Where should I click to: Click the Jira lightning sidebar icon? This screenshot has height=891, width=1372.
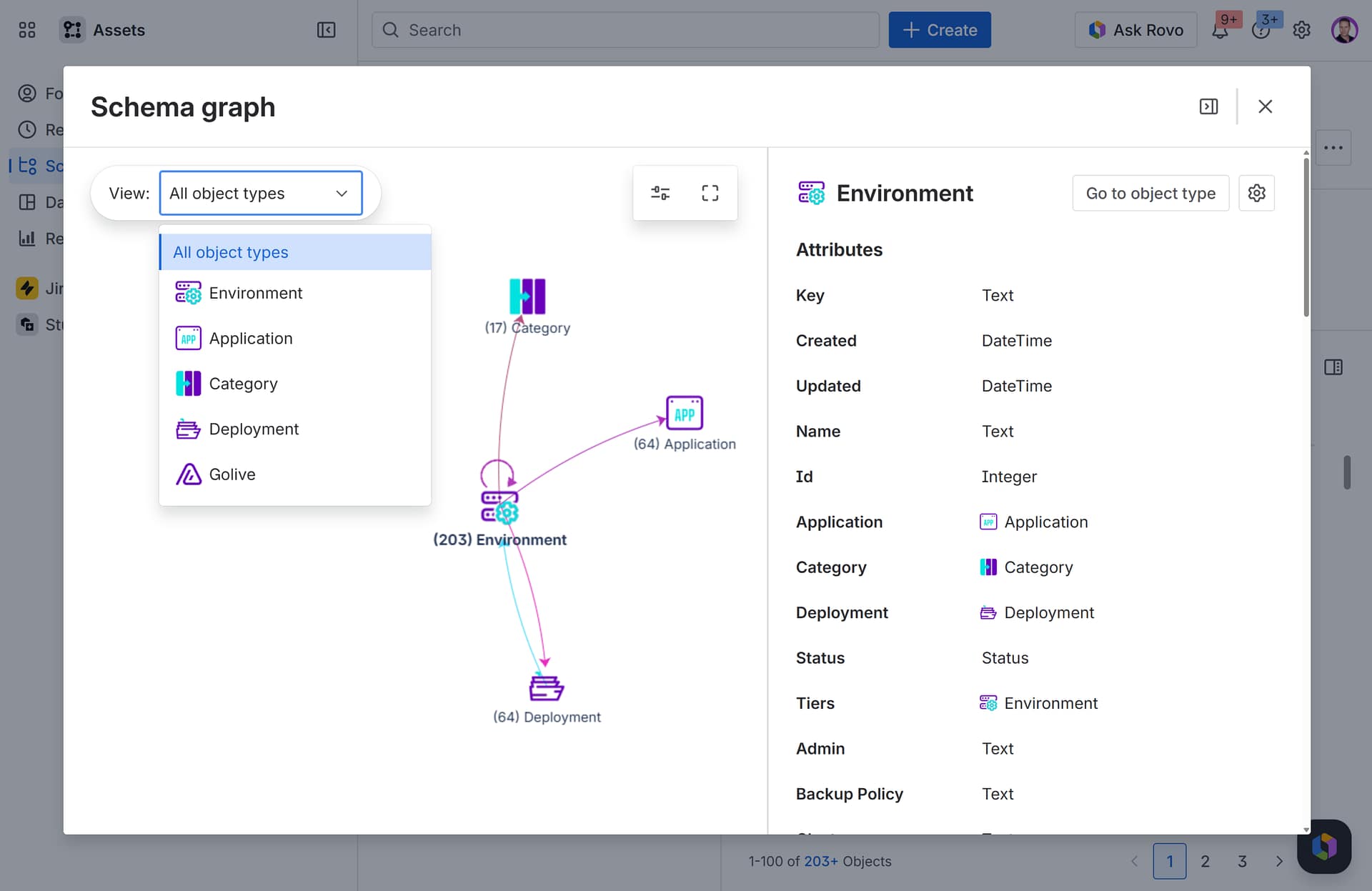pos(27,288)
